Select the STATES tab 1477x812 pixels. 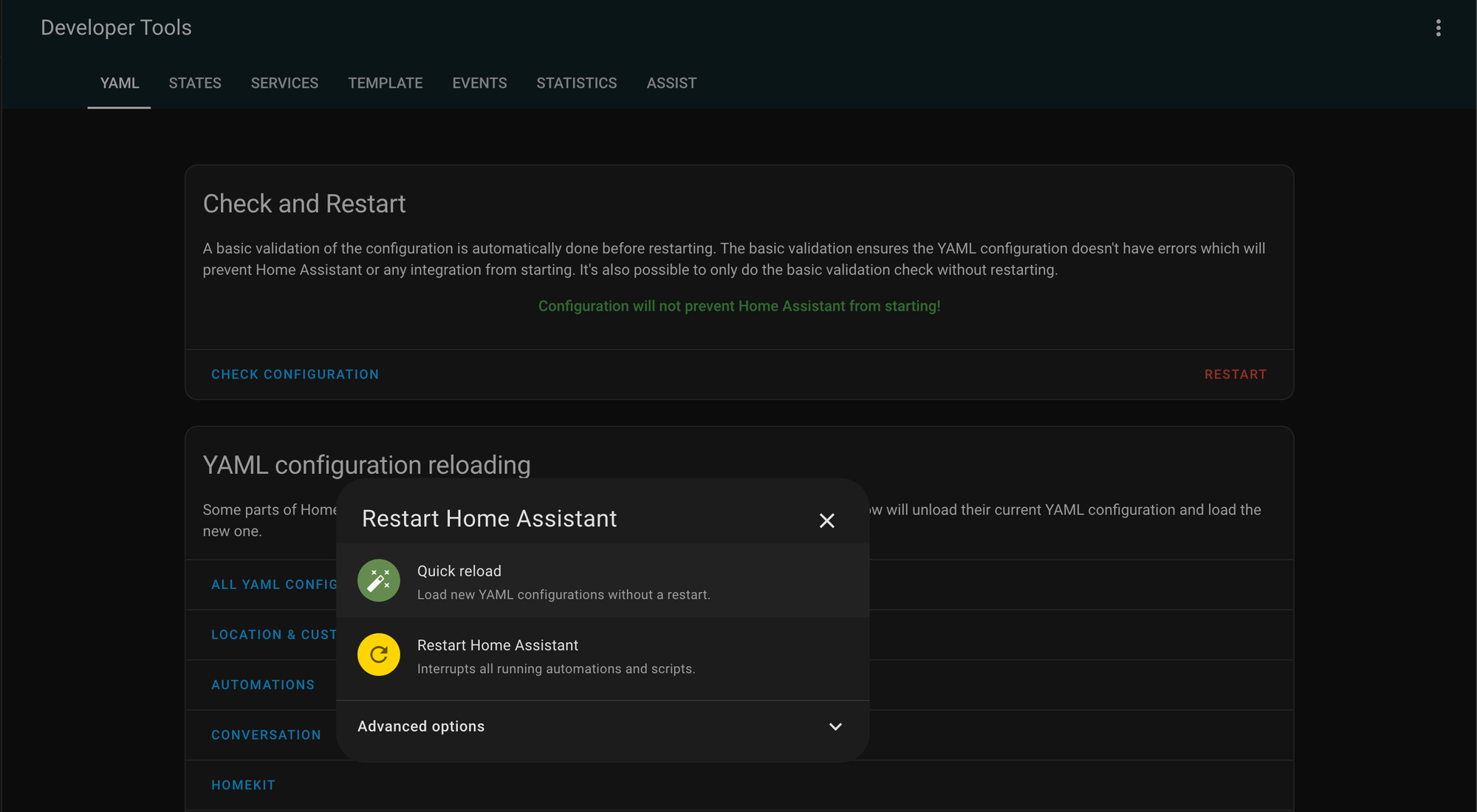[195, 83]
